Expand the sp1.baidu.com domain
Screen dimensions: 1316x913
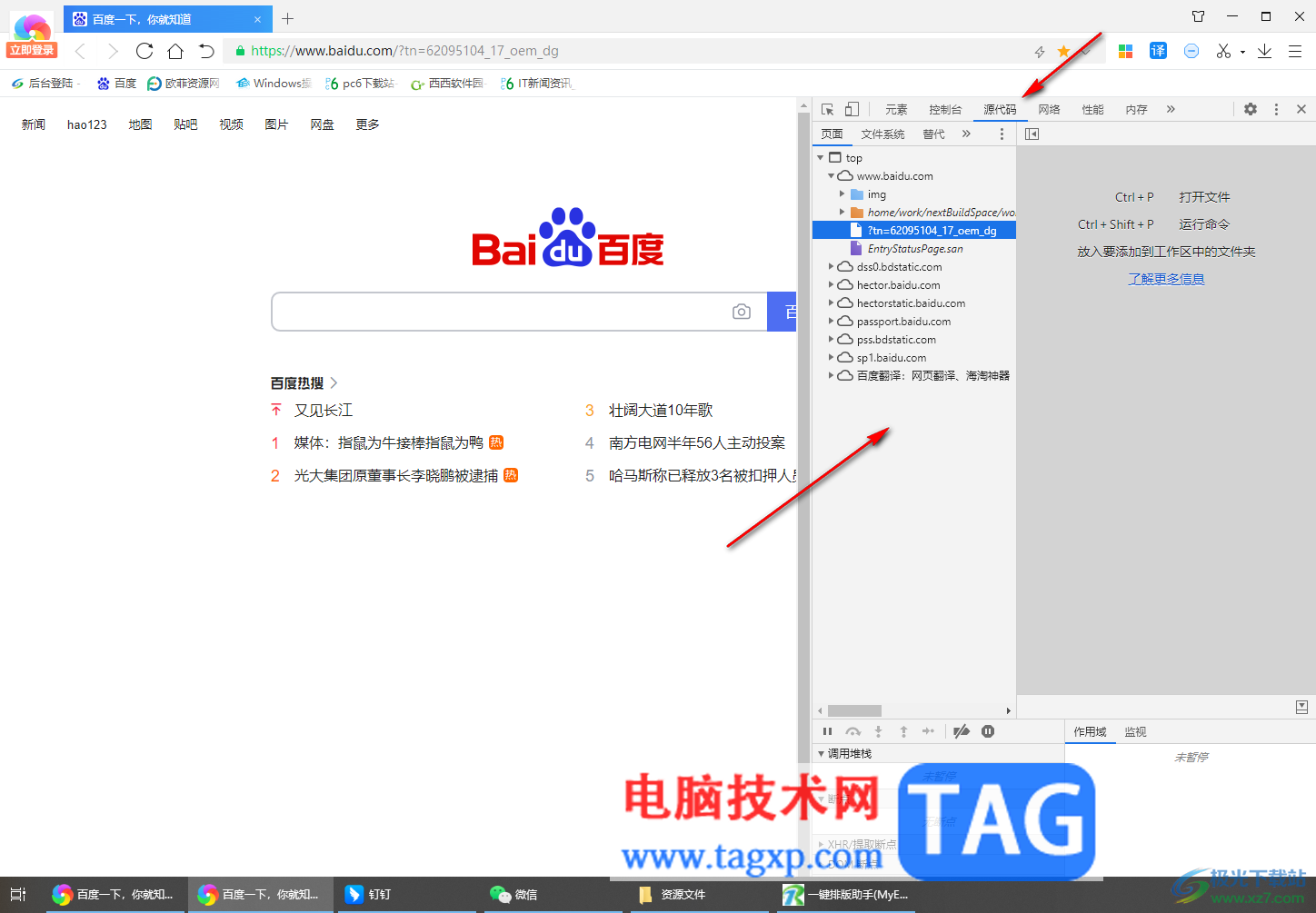(x=831, y=358)
